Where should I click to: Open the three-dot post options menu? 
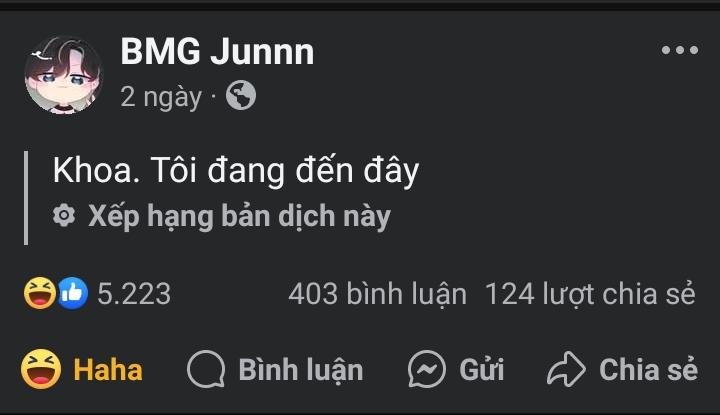[680, 50]
